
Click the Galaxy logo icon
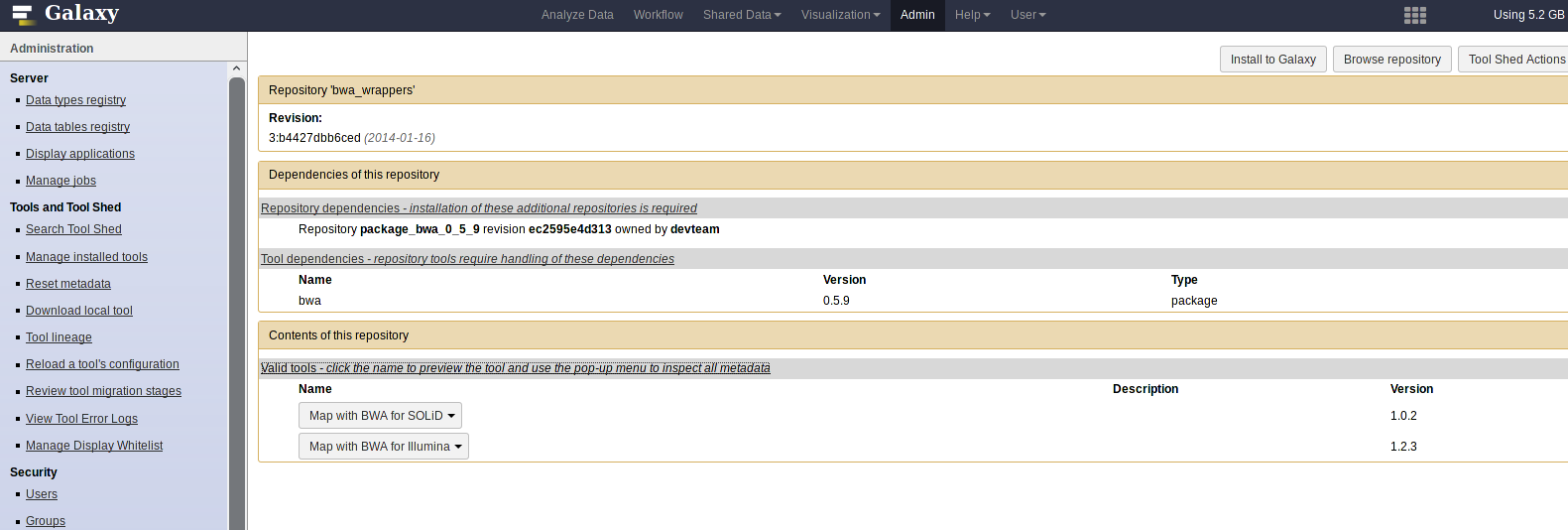[22, 15]
